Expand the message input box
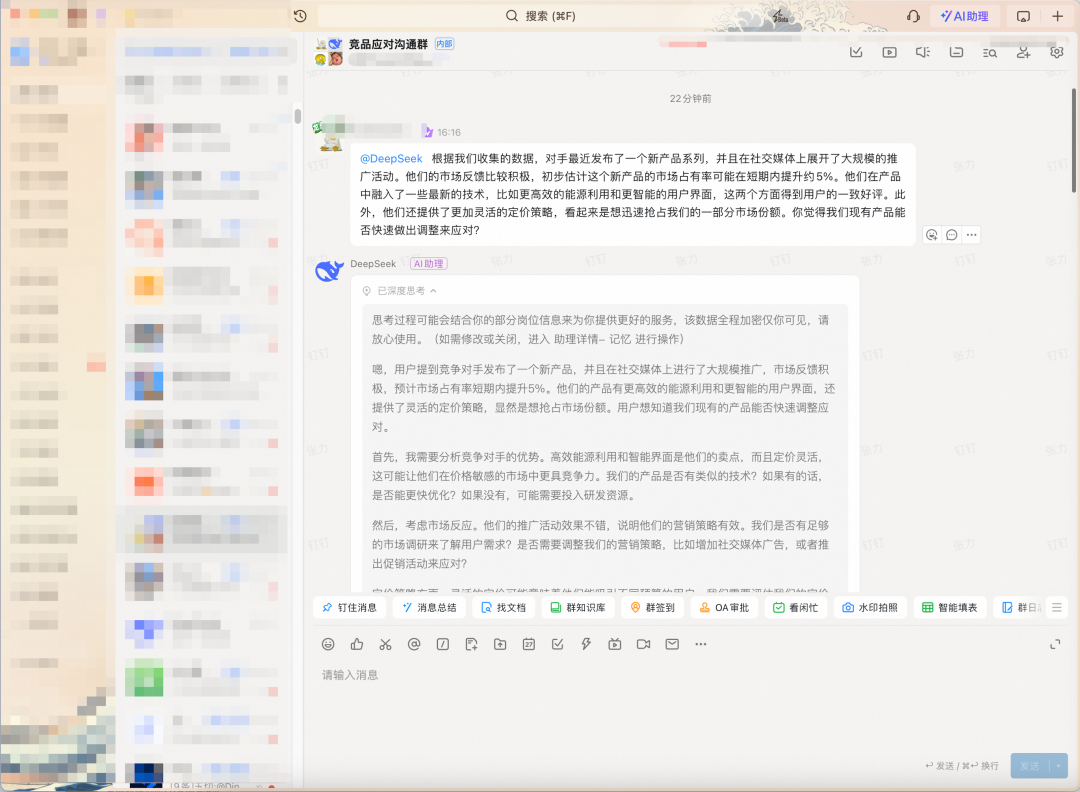Screen dimensions: 1080x792 click(1055, 644)
